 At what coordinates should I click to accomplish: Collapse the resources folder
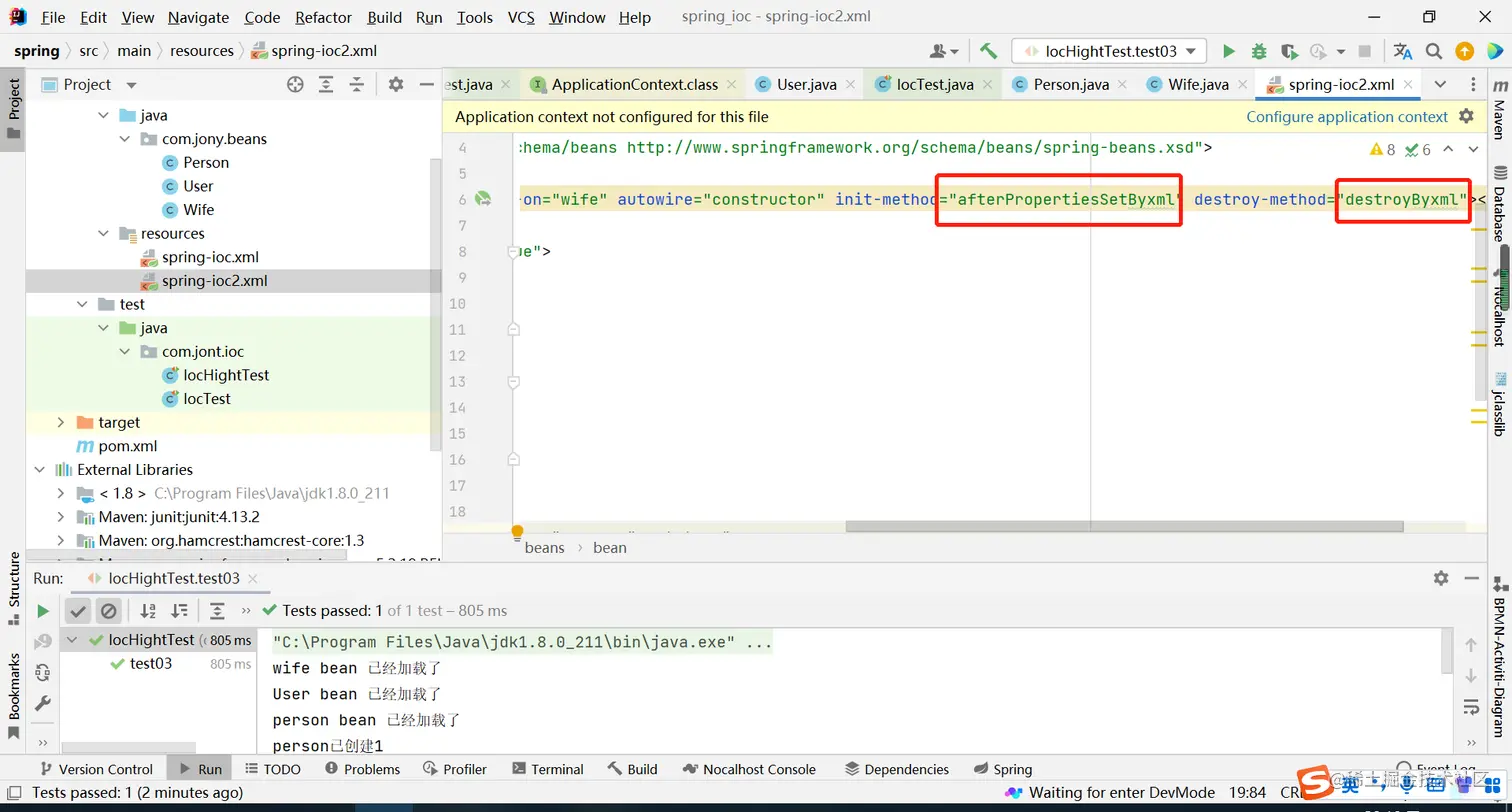click(x=104, y=233)
